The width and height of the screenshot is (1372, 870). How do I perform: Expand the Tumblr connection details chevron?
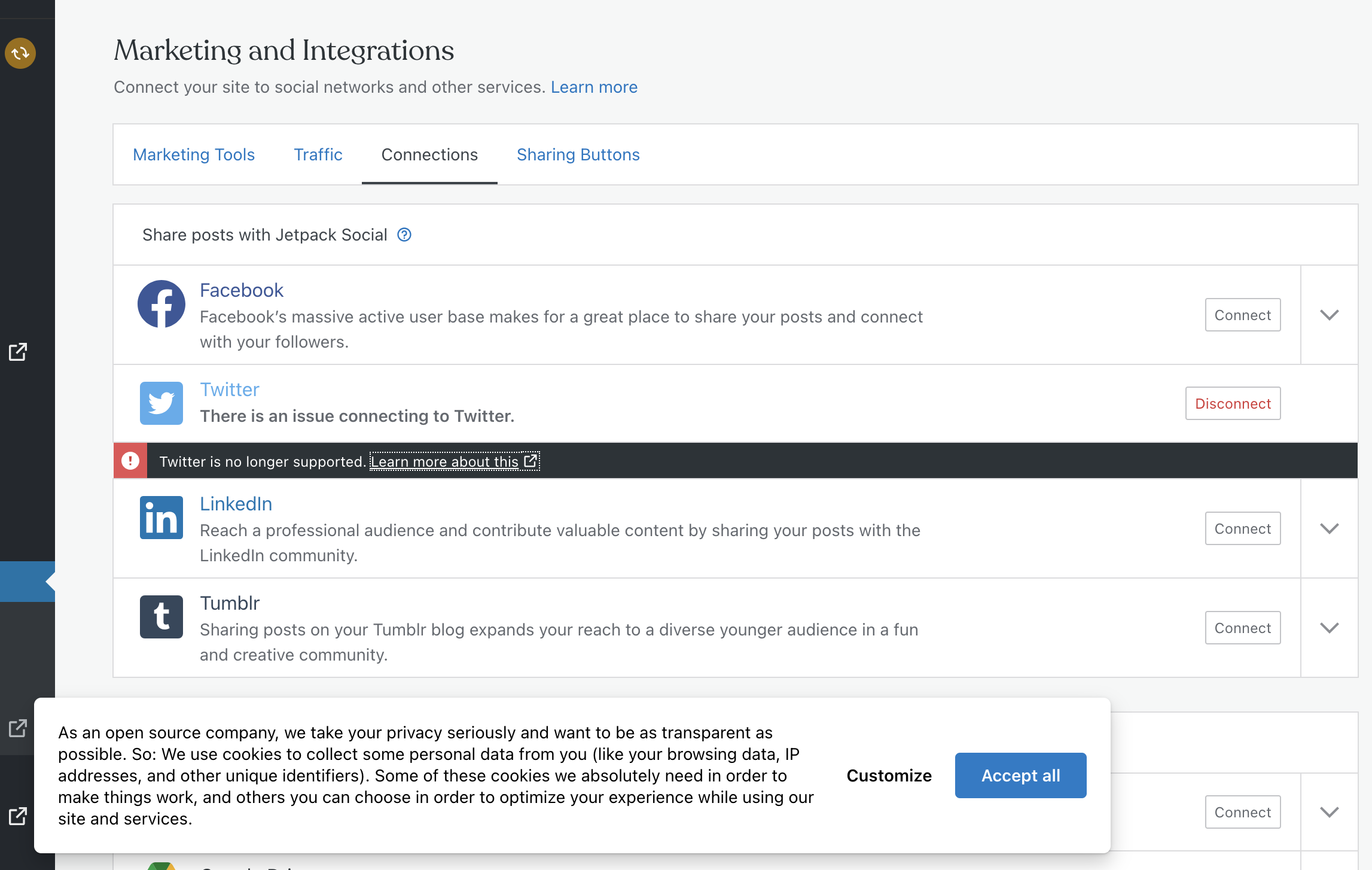tap(1329, 628)
